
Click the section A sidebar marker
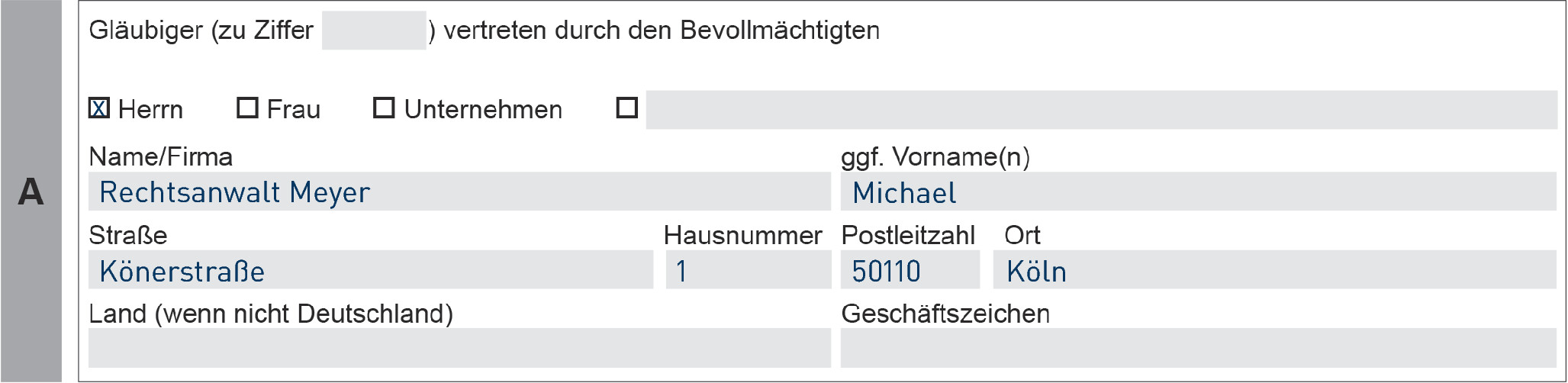31,191
